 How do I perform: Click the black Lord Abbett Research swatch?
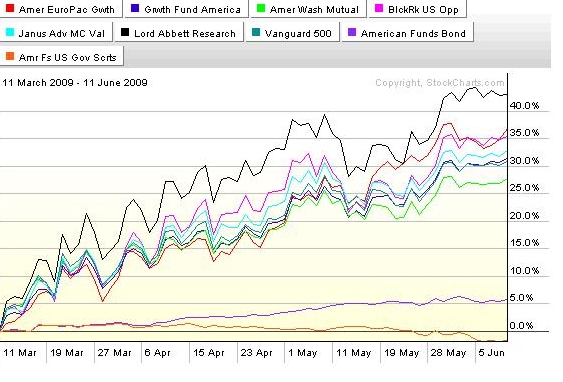[125, 32]
